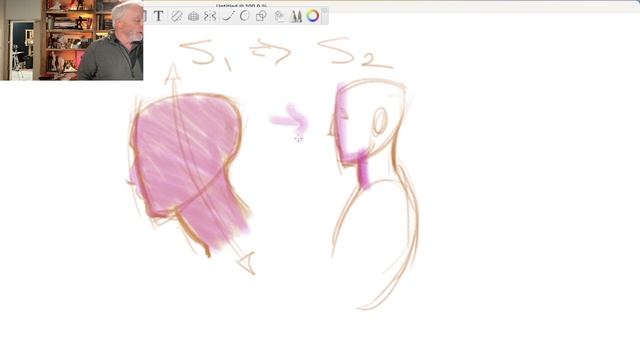
Task: Select the Shapes draw style tool
Action: [x=261, y=16]
